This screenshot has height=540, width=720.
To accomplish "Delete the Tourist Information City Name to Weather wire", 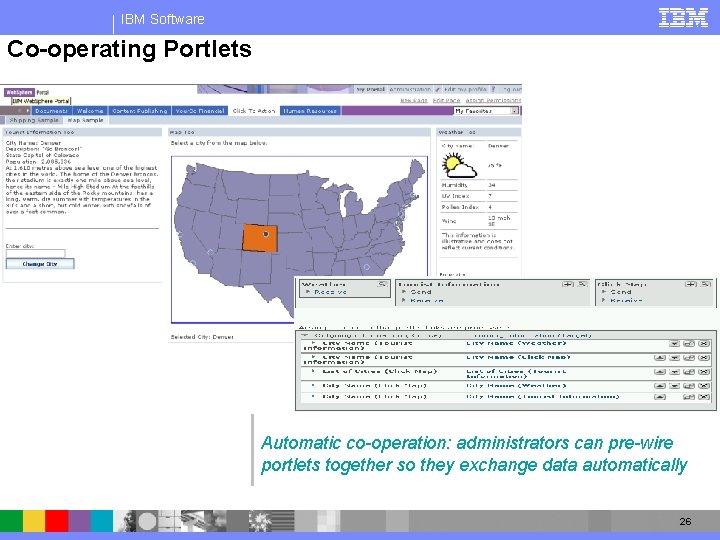I will pos(703,343).
